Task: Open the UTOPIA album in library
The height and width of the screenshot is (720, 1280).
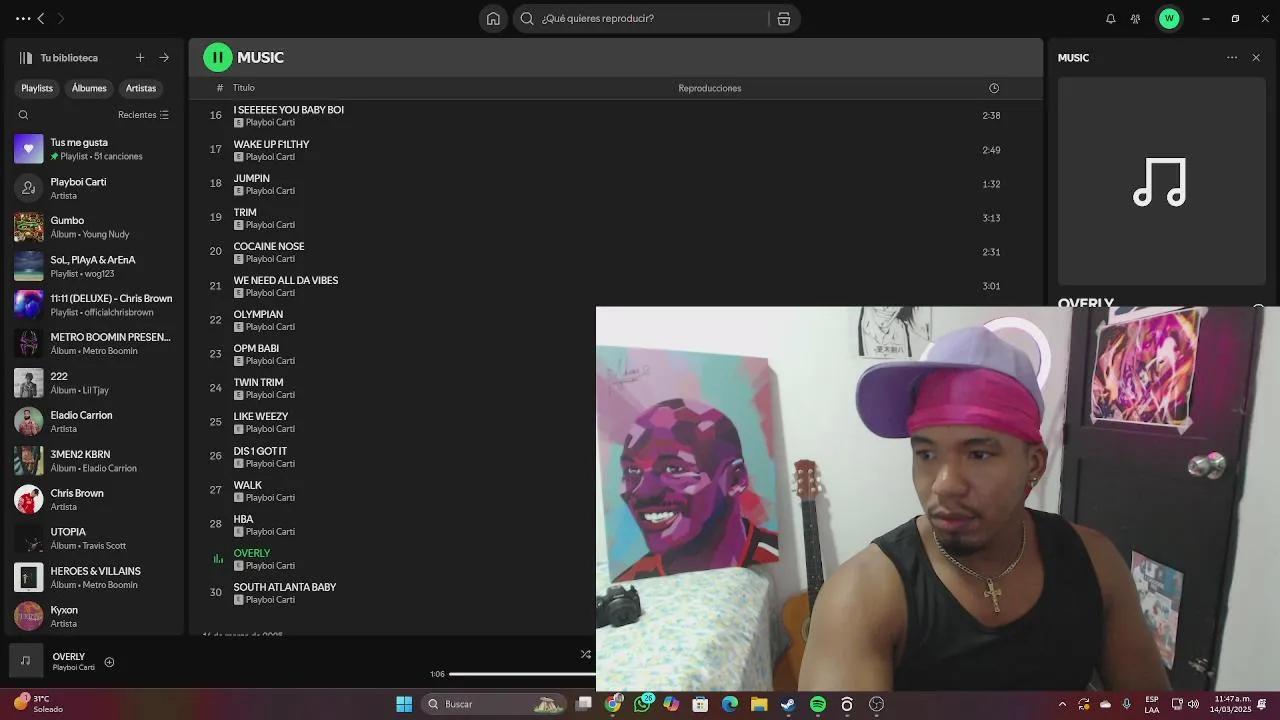Action: point(93,539)
